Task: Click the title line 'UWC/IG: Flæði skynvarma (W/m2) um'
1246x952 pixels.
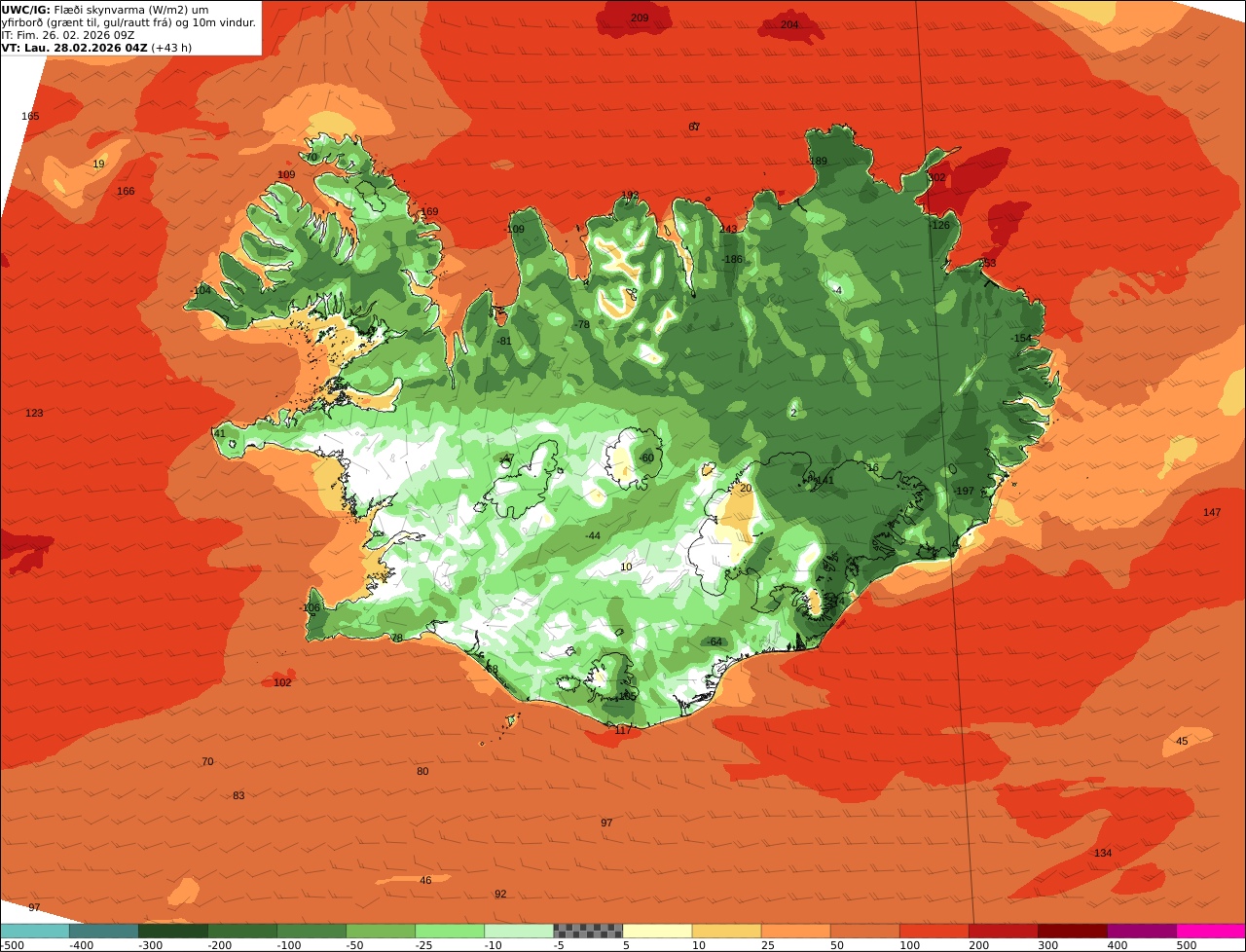Action: (105, 9)
